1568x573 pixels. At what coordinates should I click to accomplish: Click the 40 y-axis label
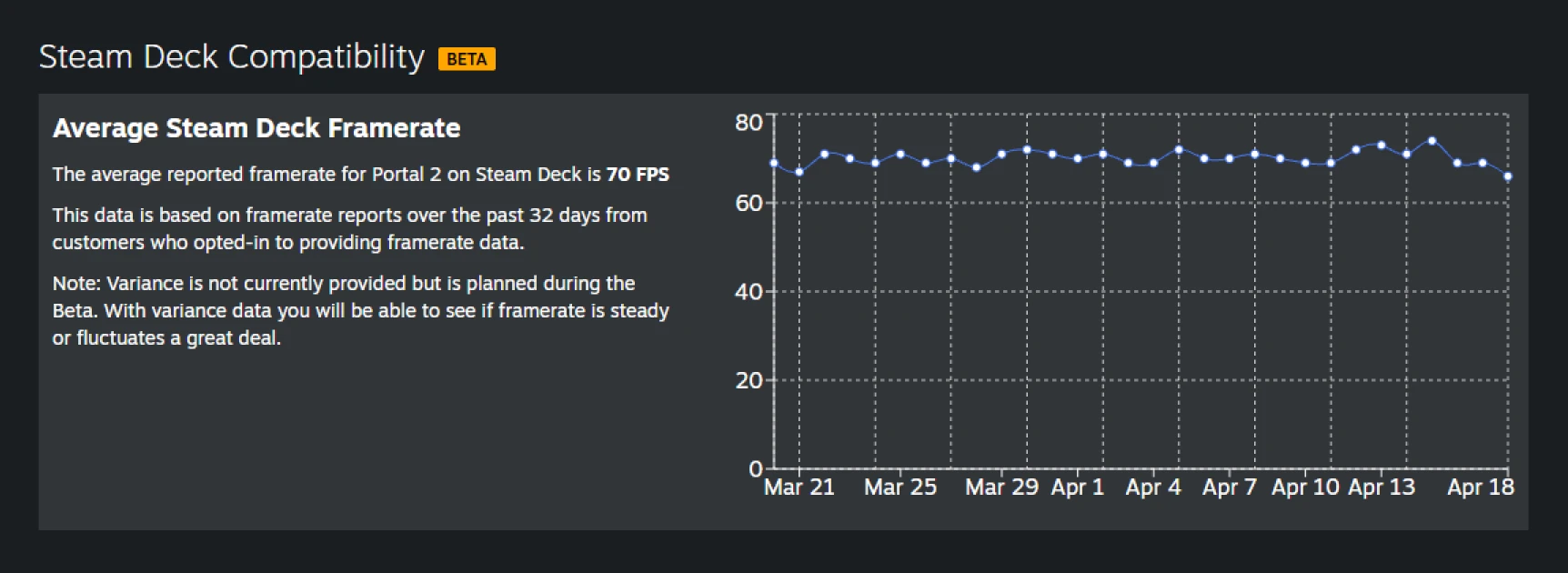click(x=749, y=292)
